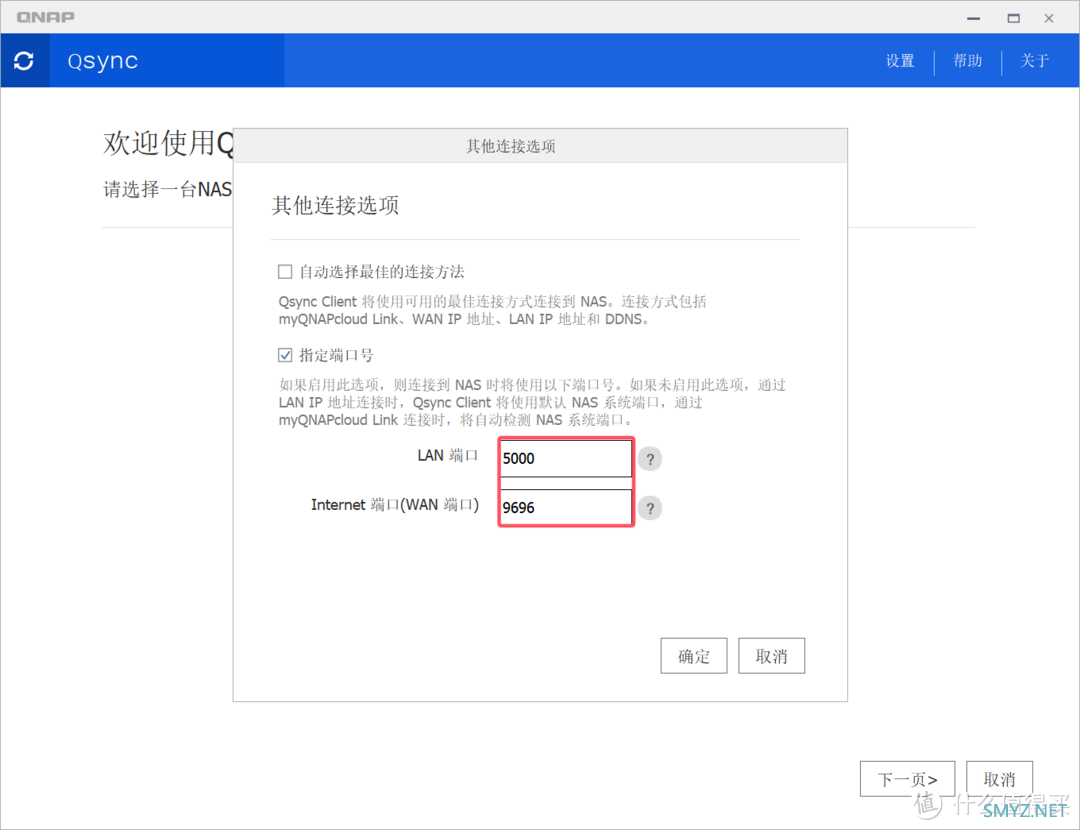Enable 自动选择最佳的连接方法 checkbox
The image size is (1080, 830).
(285, 271)
